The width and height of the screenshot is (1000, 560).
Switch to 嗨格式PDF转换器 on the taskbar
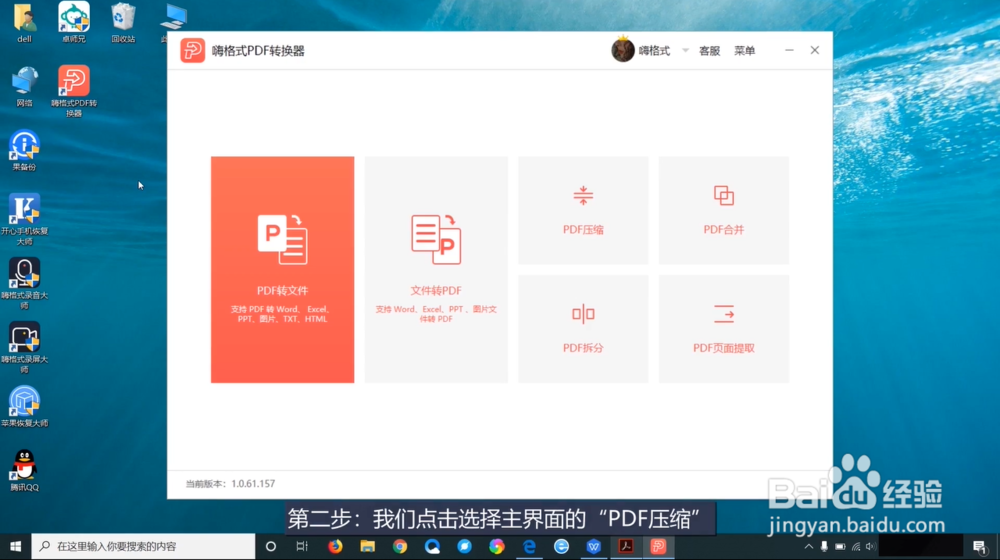pos(658,547)
